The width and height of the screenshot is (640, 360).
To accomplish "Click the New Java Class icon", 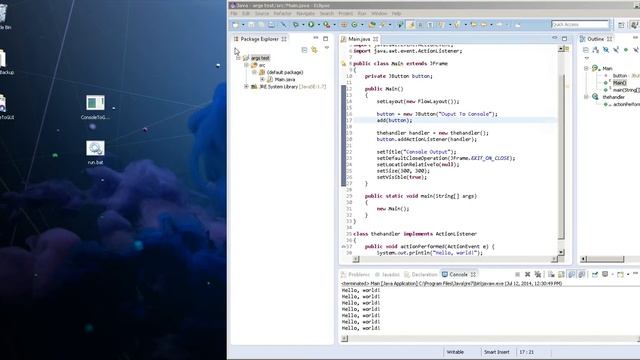I will (x=355, y=25).
